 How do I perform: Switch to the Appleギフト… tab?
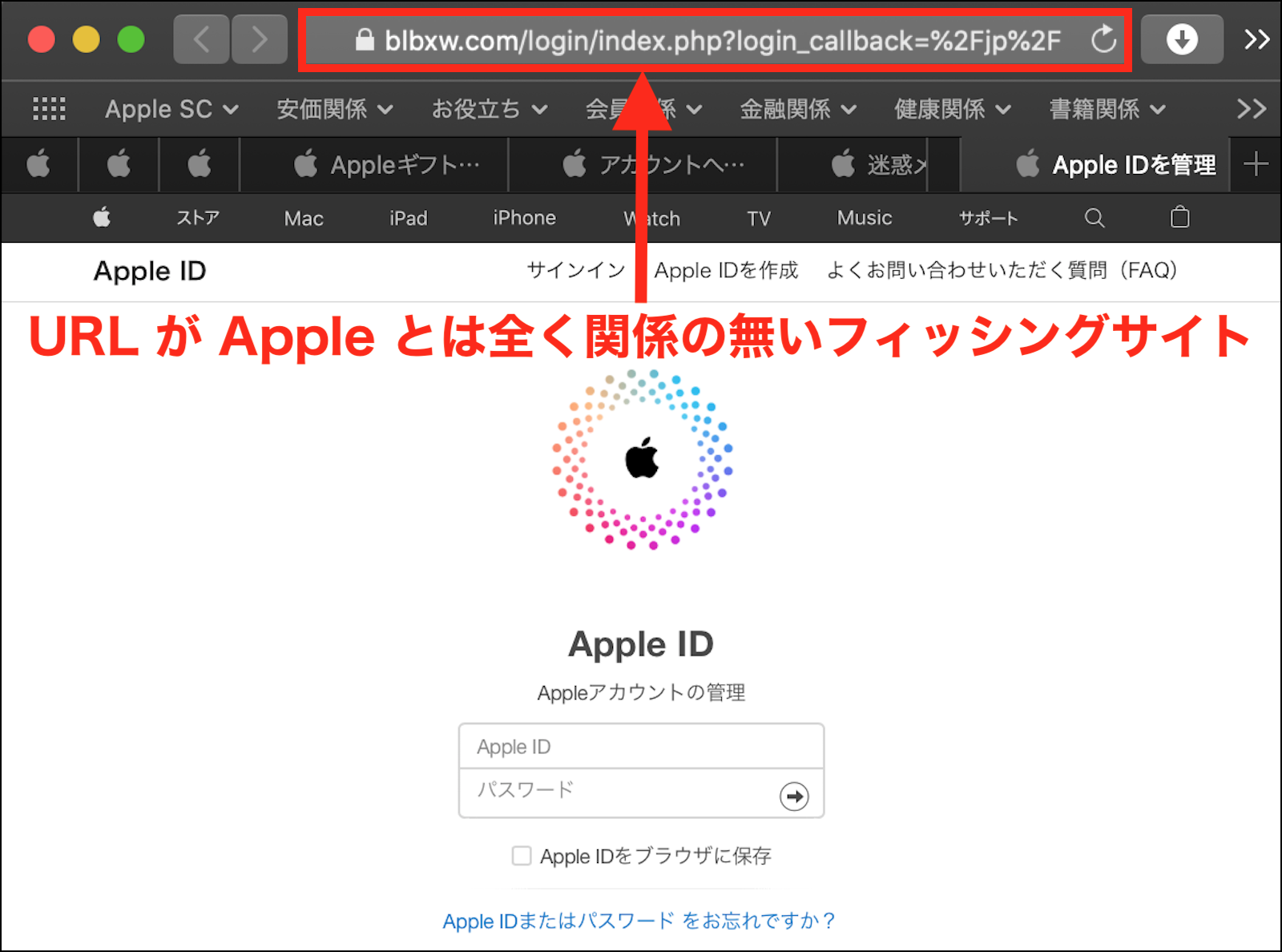(374, 165)
